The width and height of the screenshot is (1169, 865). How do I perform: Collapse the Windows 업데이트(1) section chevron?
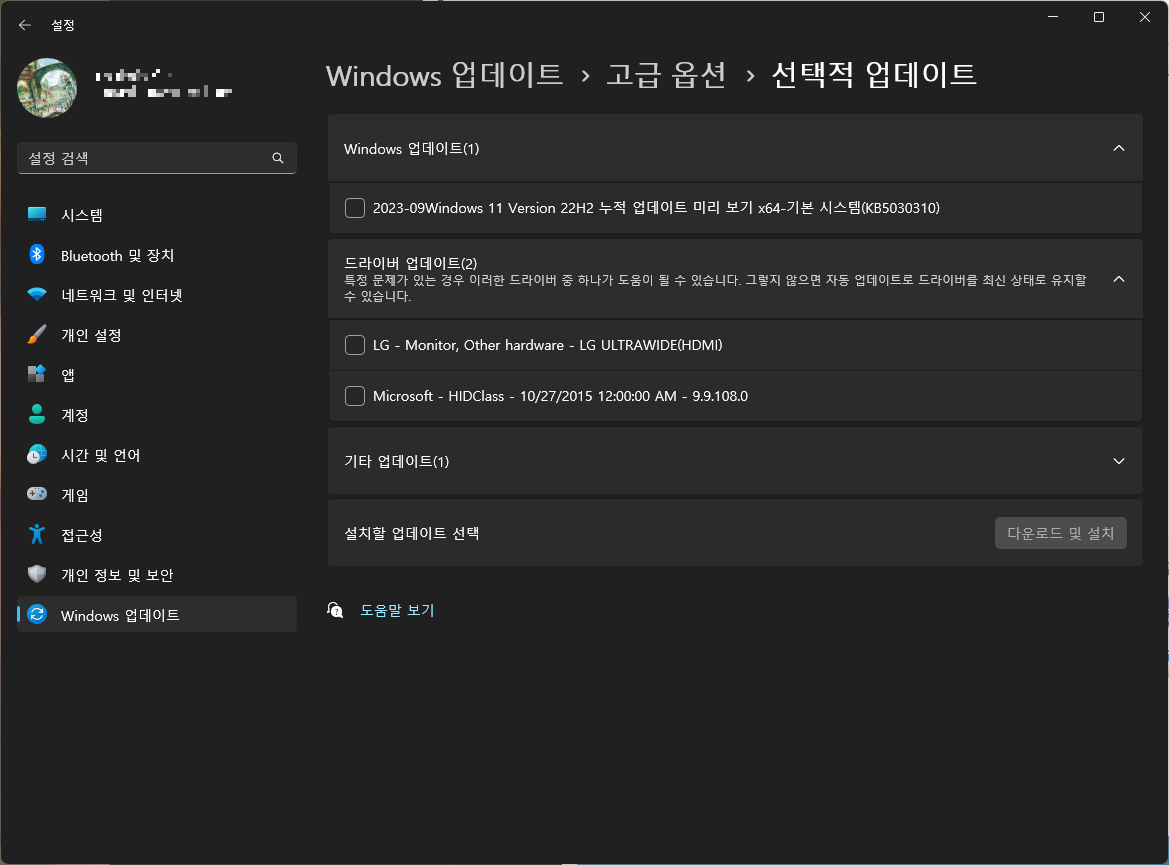(x=1118, y=148)
